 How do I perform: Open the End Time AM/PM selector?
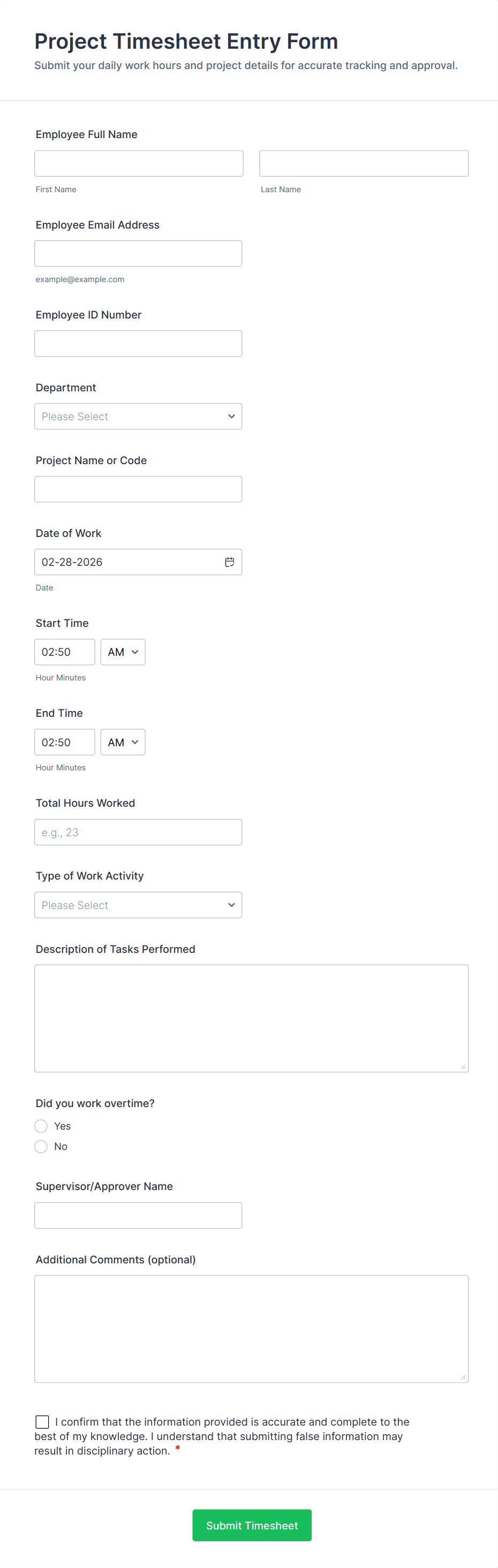click(x=123, y=742)
